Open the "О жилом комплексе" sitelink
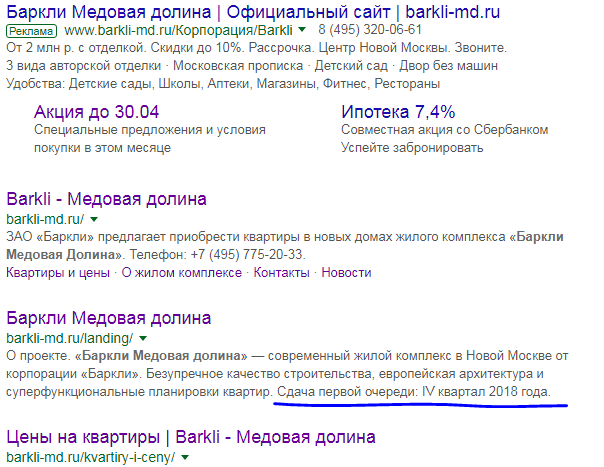Image resolution: width=604 pixels, height=467 pixels. [182, 273]
